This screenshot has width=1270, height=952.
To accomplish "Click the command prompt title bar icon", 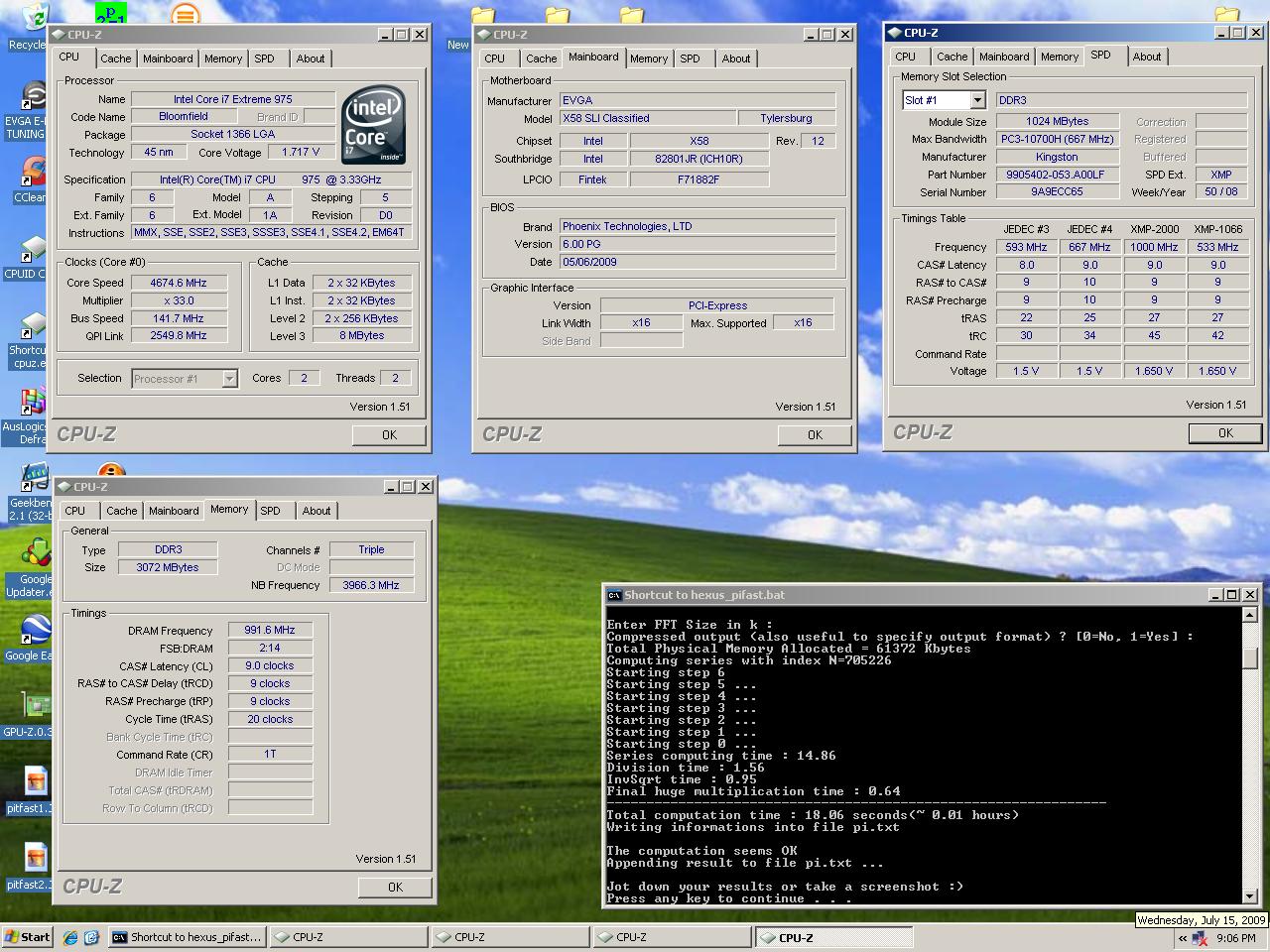I will pos(614,595).
